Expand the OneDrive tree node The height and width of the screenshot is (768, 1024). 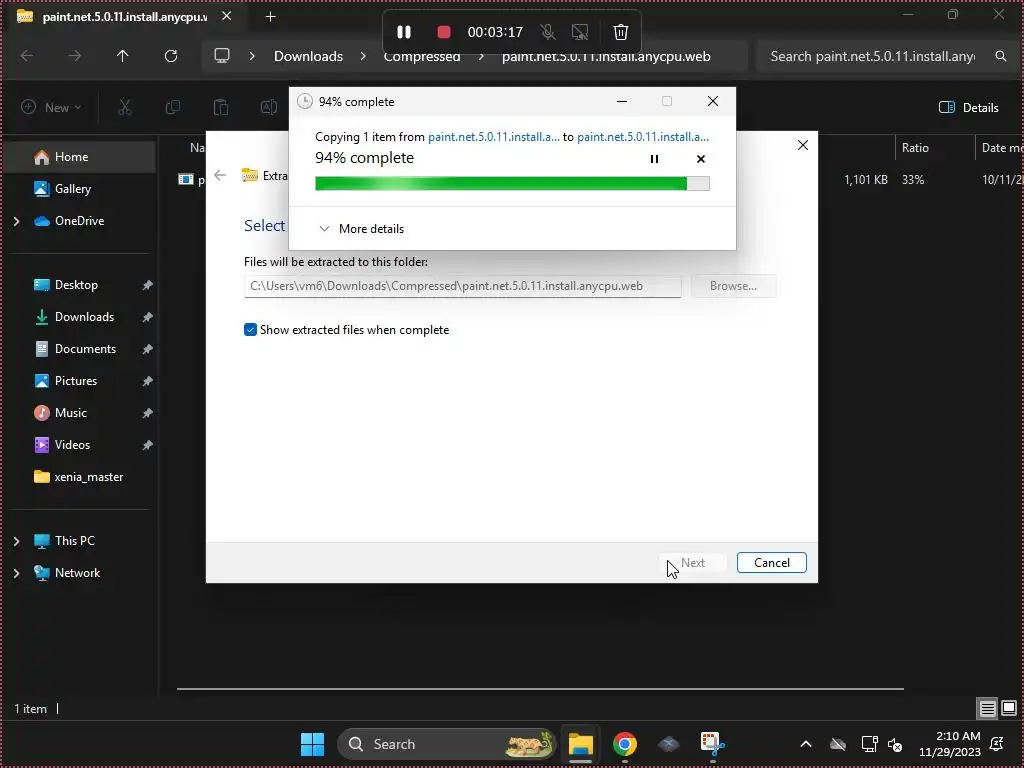[17, 221]
